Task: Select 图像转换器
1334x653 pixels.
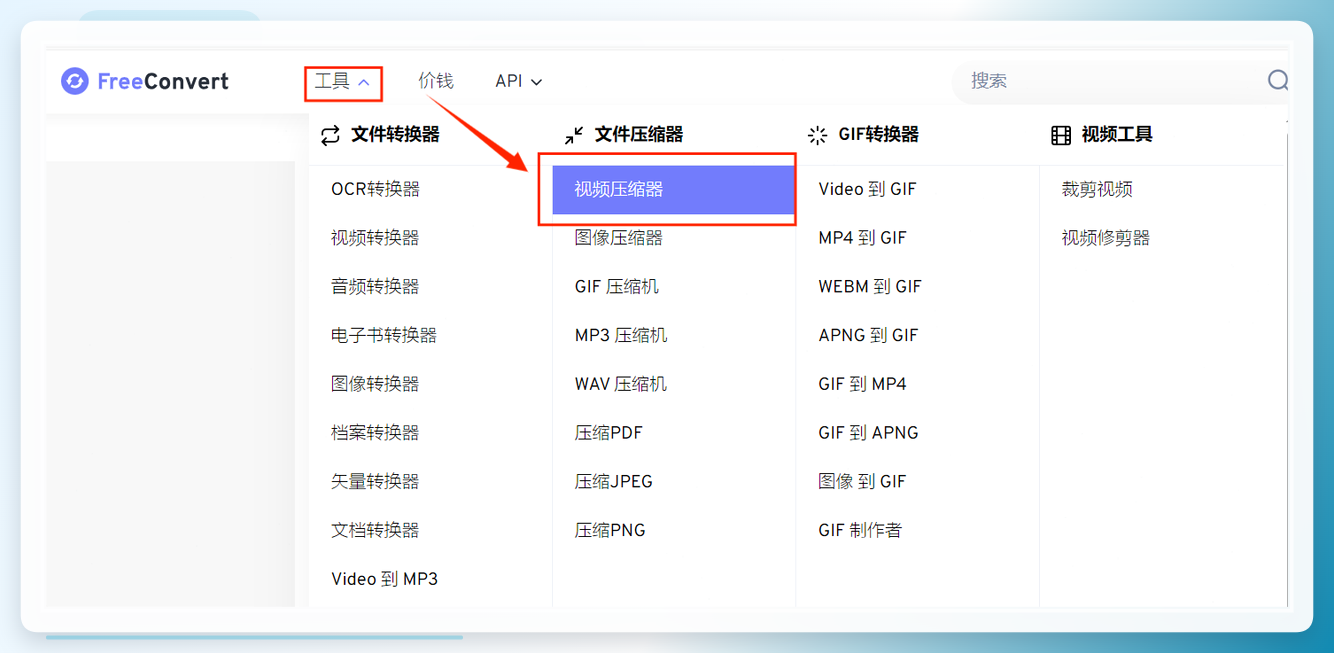Action: [x=375, y=384]
